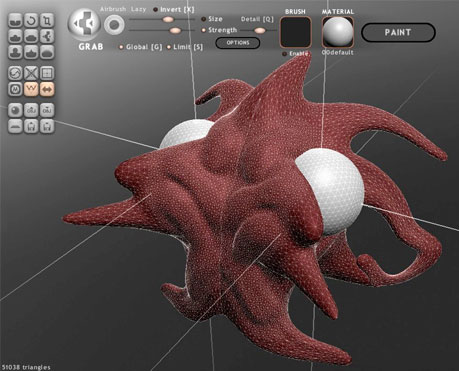Image resolution: width=459 pixels, height=371 pixels.
Task: Click the 00default material name
Action: [338, 53]
